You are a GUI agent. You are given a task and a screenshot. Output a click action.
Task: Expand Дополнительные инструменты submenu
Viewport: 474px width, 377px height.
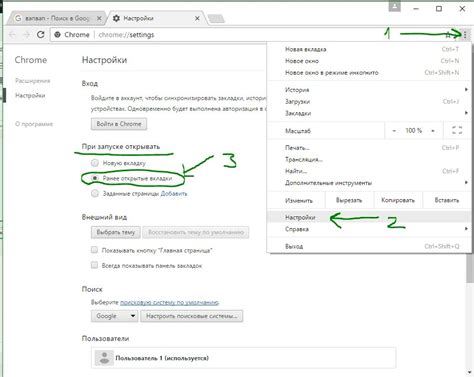coord(369,183)
